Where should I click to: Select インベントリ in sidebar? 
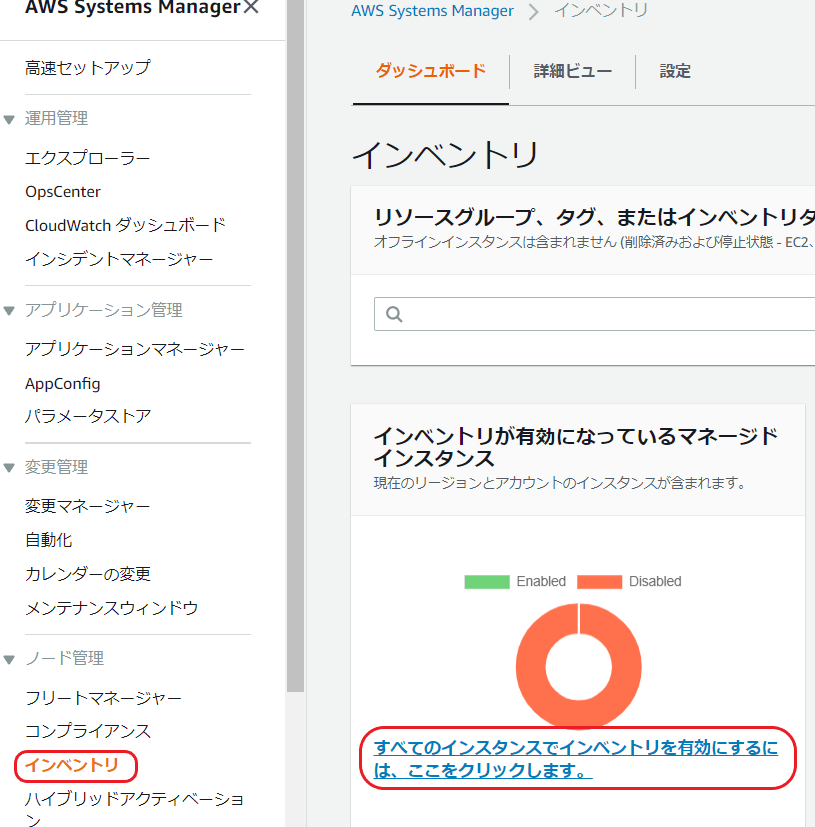click(x=72, y=765)
